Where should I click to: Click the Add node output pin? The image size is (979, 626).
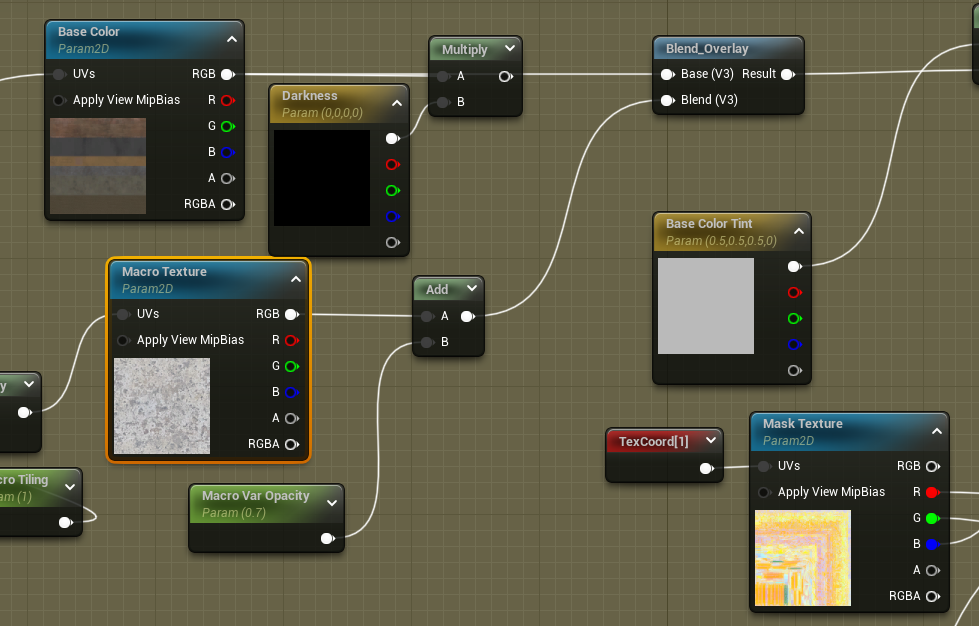pos(468,316)
